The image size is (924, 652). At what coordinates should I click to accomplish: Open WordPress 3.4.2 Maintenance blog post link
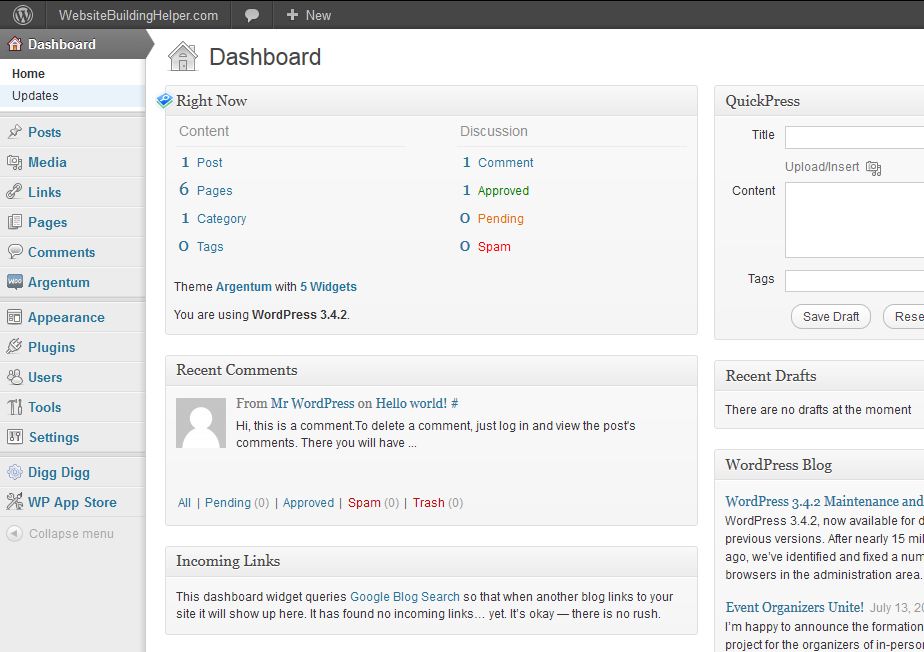[x=824, y=501]
